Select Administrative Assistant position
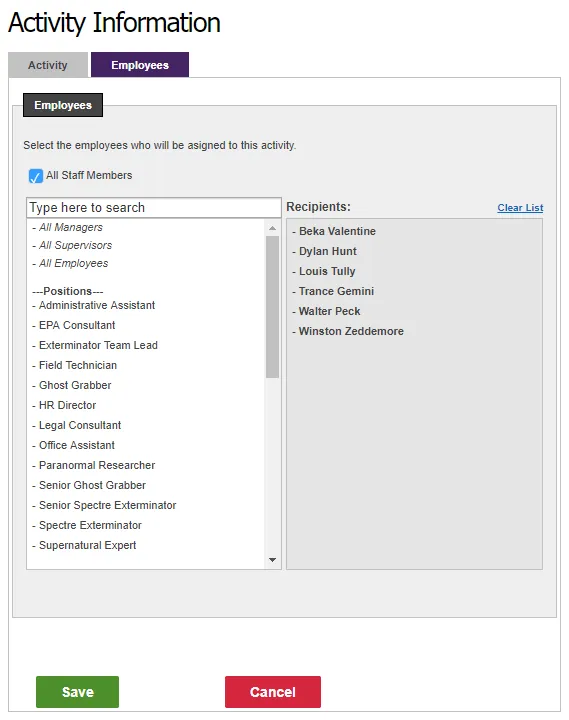This screenshot has height=720, width=569. pos(97,305)
